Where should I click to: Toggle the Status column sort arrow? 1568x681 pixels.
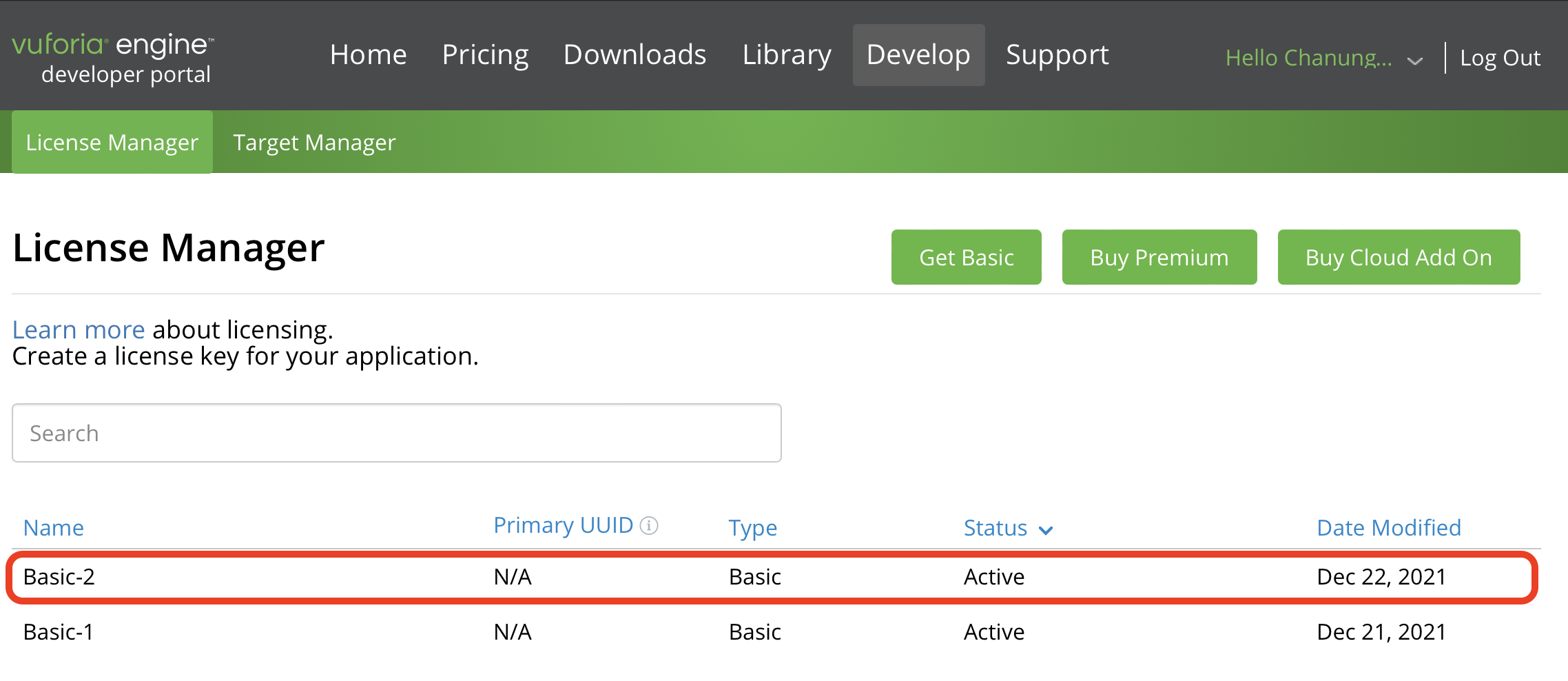click(1046, 530)
